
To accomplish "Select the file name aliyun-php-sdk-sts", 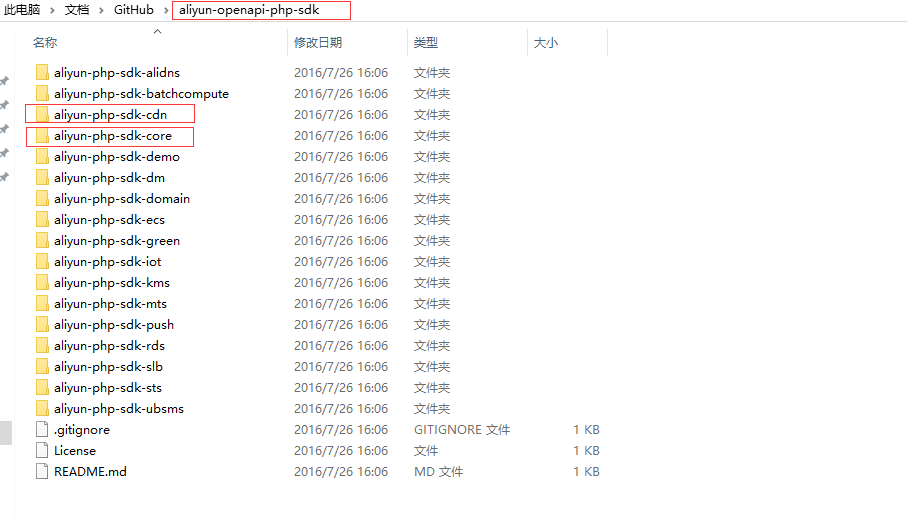I will click(x=108, y=387).
